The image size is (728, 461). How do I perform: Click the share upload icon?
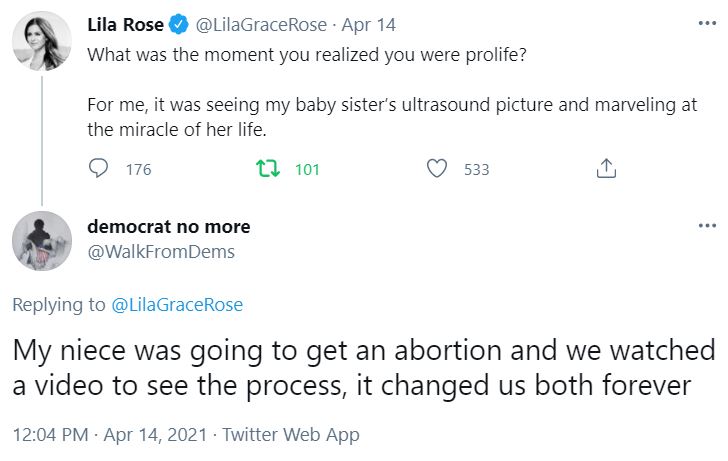tap(605, 169)
